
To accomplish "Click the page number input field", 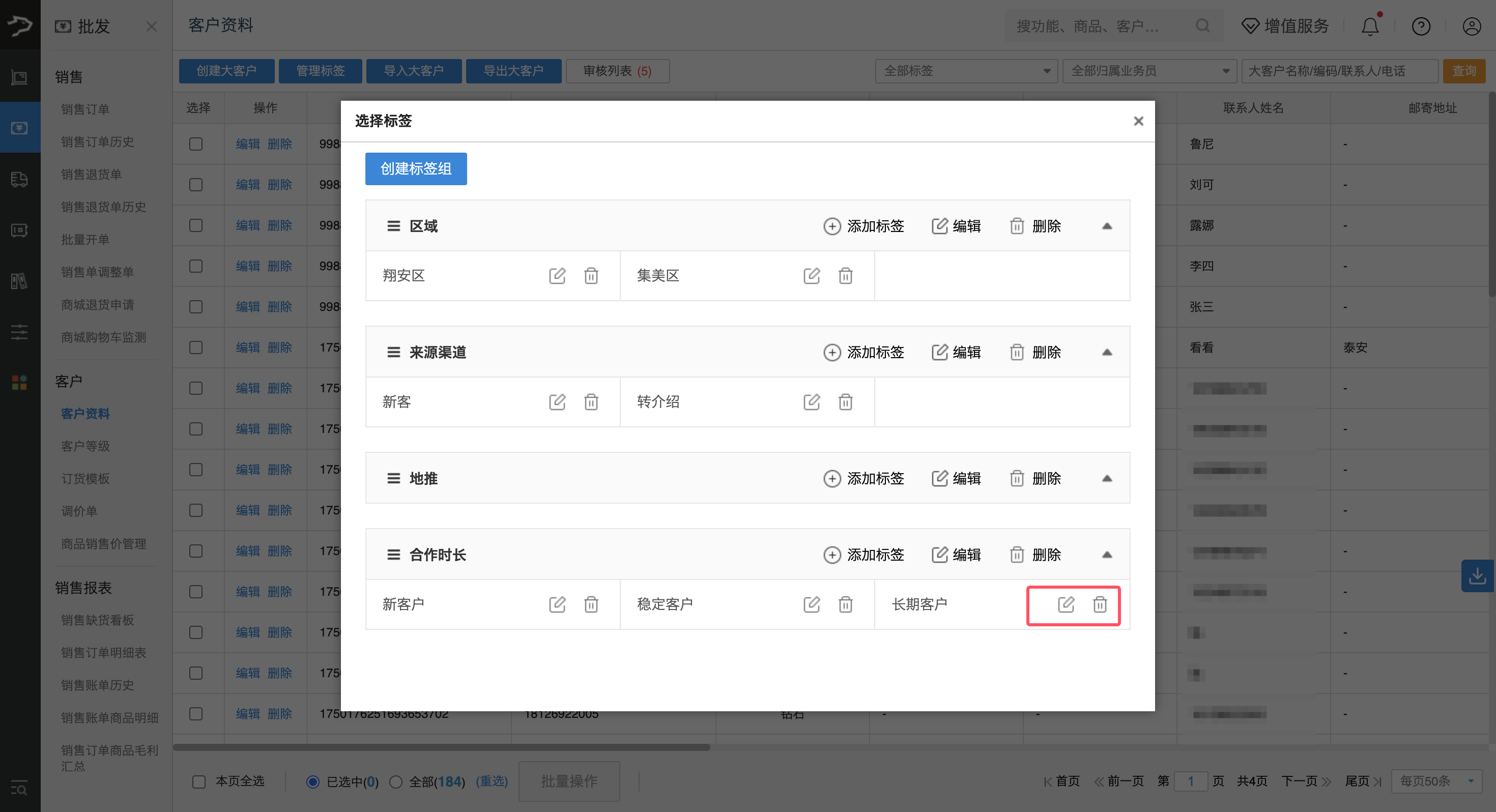I will click(1190, 781).
